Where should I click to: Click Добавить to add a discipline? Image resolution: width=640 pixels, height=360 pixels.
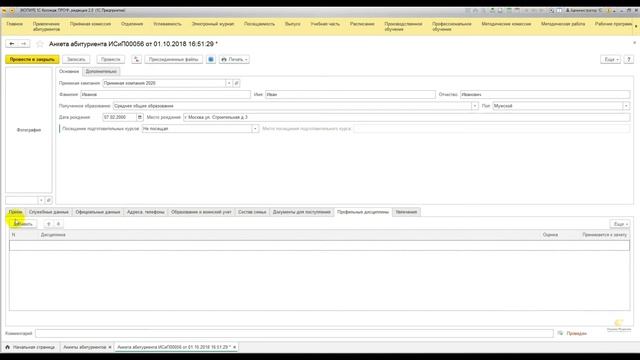coord(23,224)
